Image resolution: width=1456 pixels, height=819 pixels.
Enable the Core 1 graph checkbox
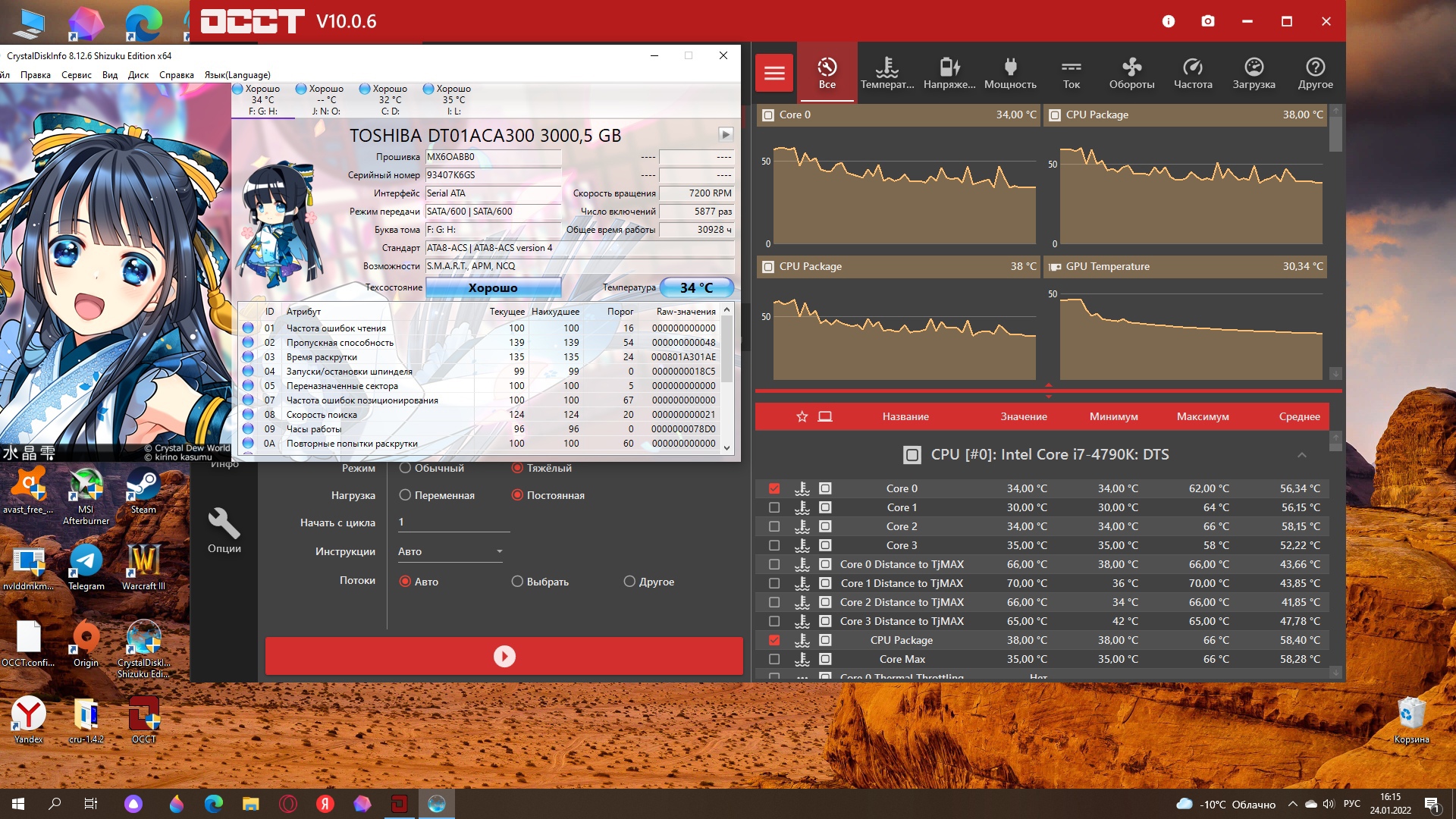(x=774, y=507)
